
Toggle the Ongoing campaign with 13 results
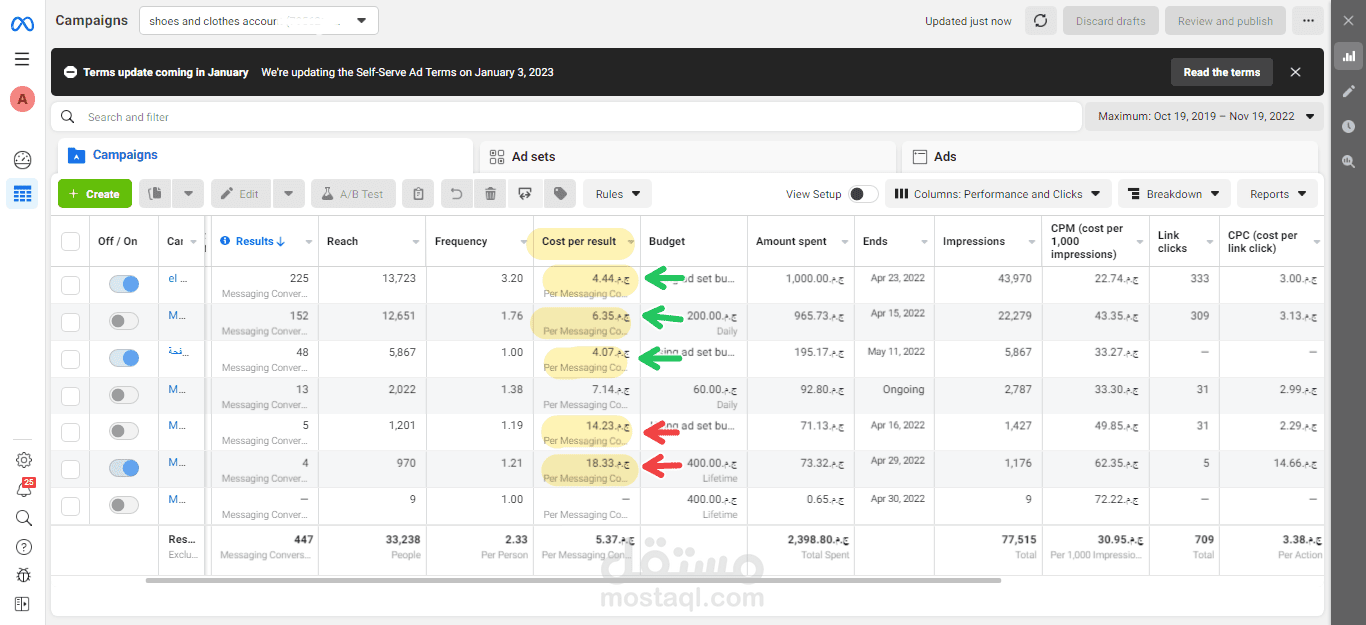[x=124, y=395]
